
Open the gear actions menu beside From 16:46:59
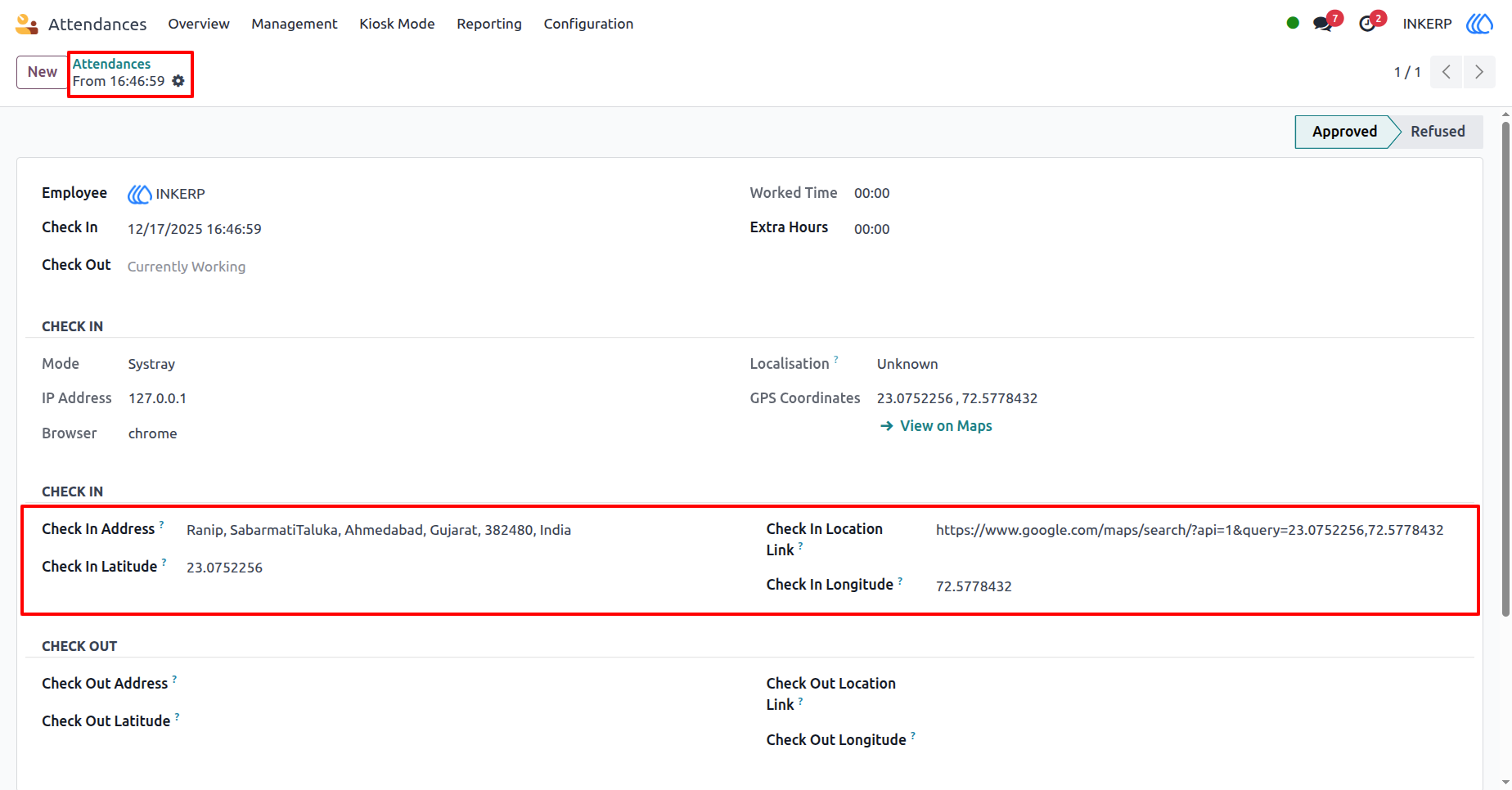tap(178, 81)
